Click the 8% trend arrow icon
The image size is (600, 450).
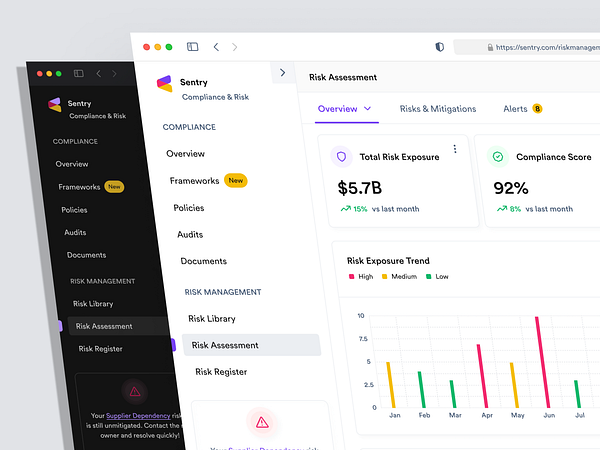(502, 209)
